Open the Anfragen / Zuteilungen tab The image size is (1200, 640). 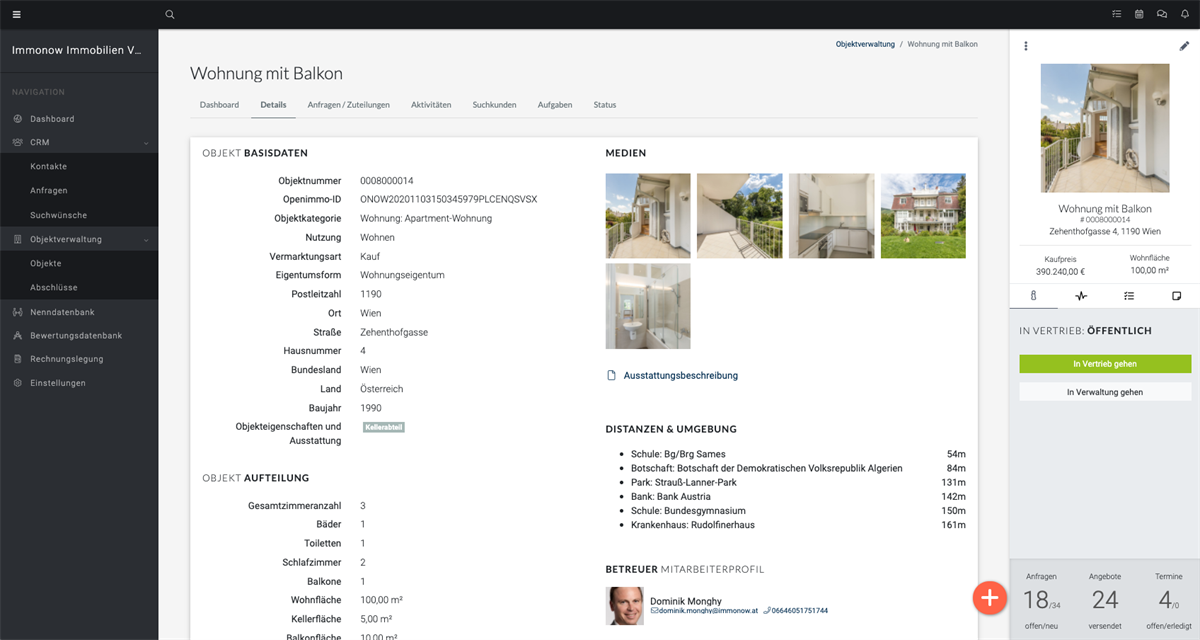pyautogui.click(x=348, y=105)
